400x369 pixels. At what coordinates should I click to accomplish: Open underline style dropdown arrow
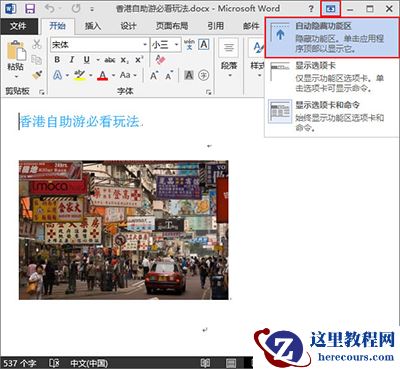tap(98, 60)
